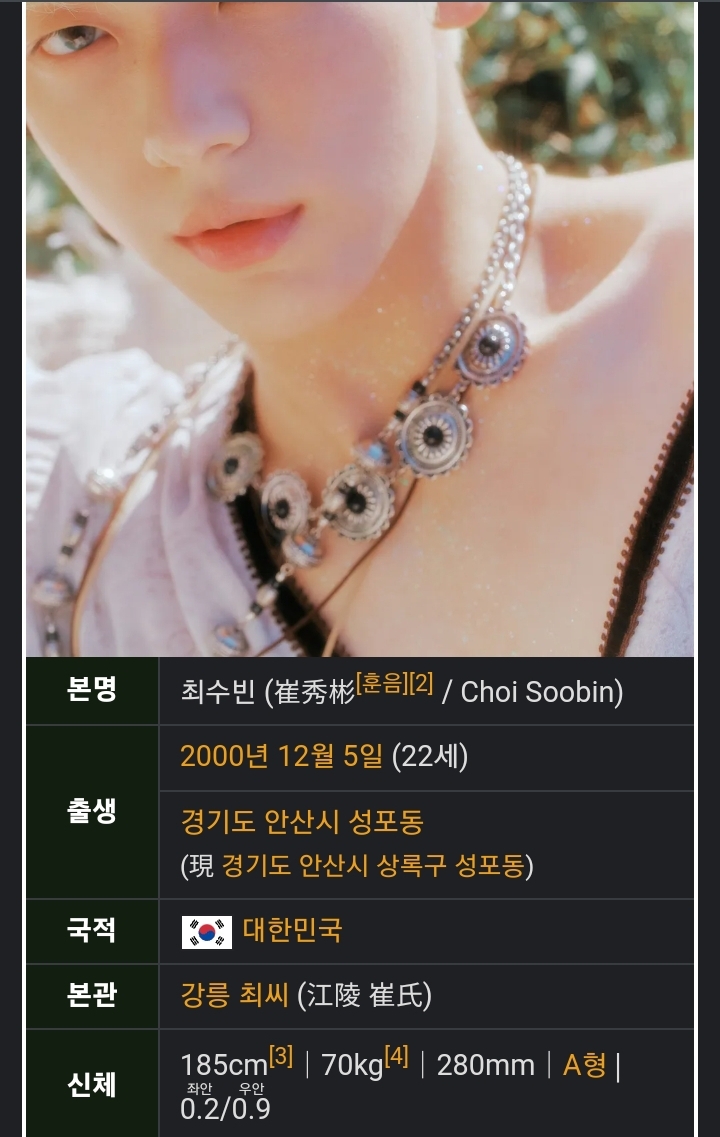
Task: Open the 강릉 최씨 clan link
Action: point(234,996)
